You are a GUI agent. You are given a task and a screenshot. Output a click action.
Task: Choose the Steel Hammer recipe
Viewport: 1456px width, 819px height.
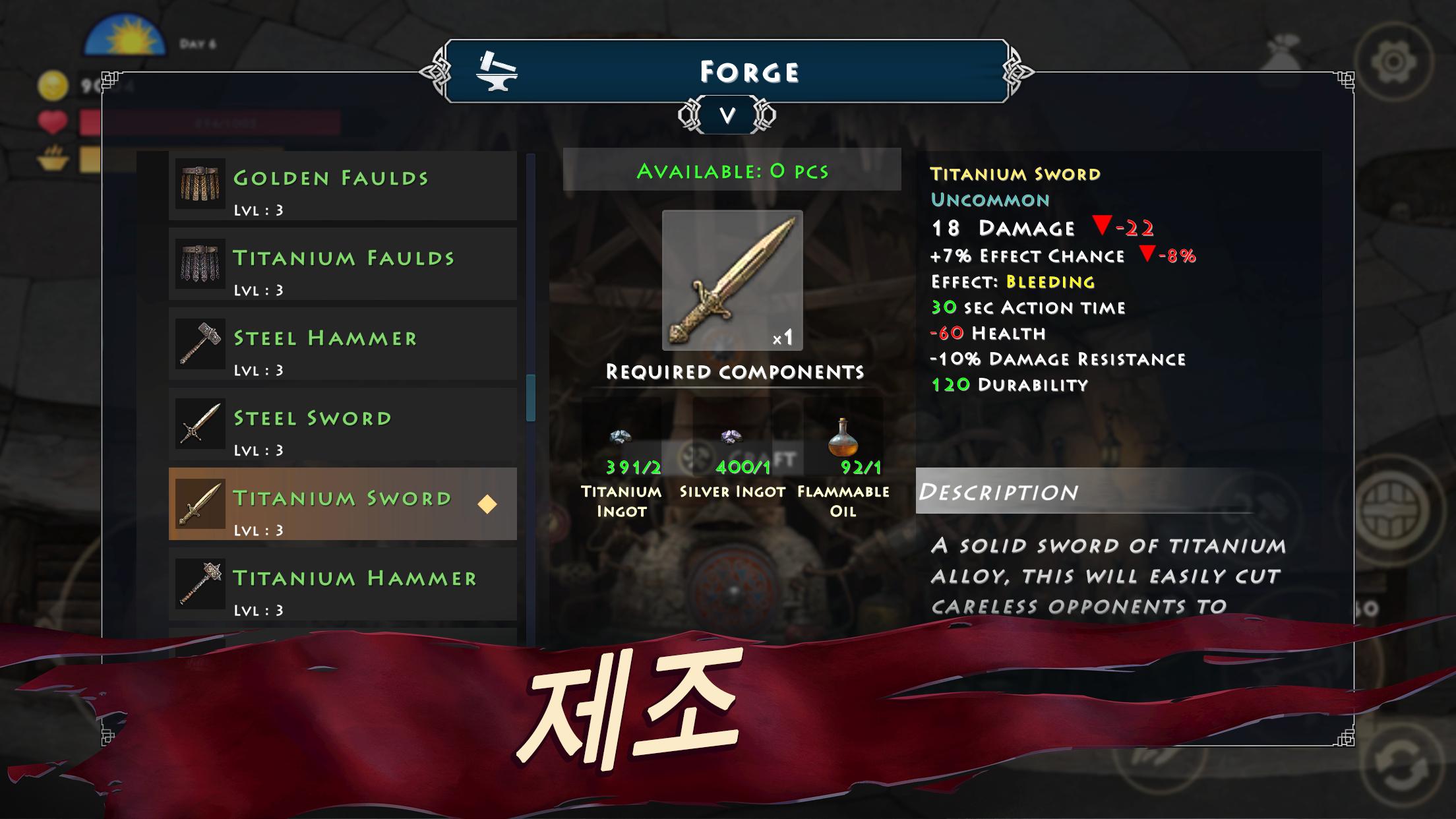click(343, 344)
